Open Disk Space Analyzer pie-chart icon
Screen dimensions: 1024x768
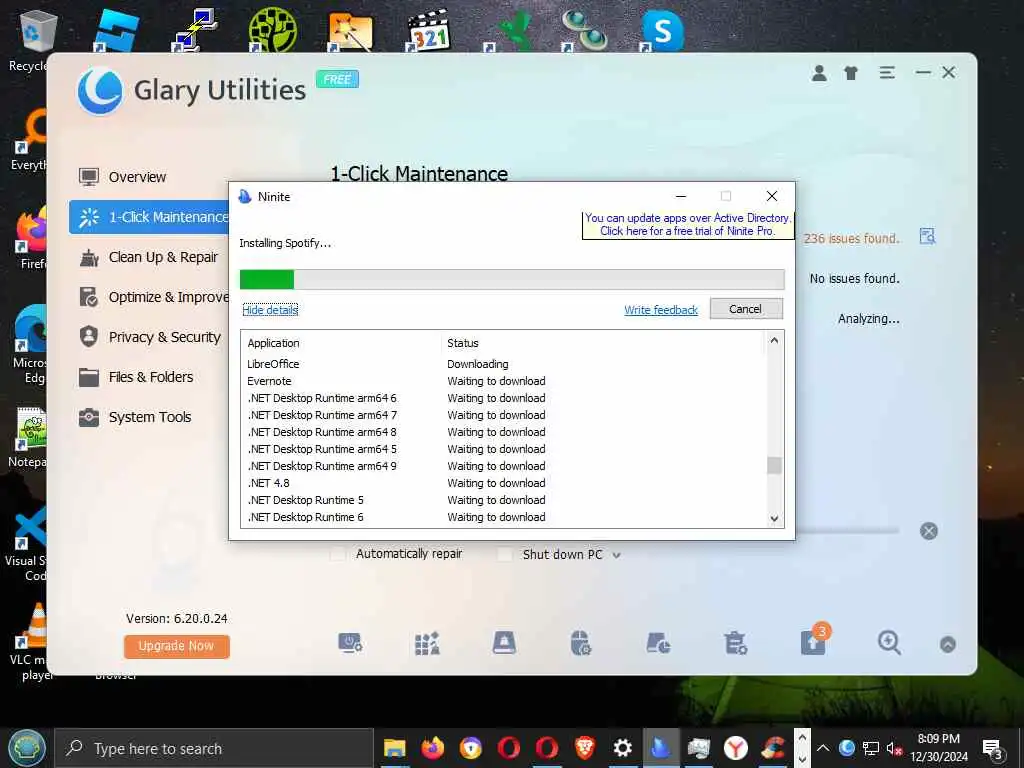pos(658,643)
